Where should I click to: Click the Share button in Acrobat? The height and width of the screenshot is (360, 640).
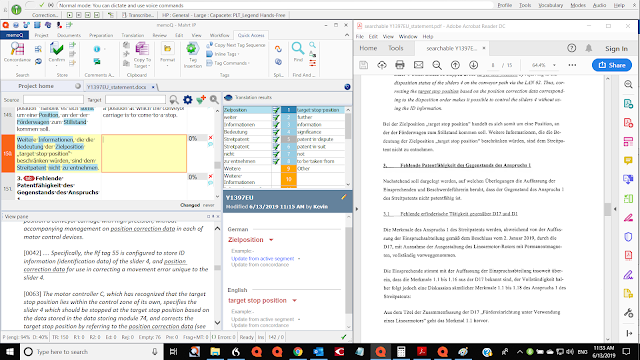[x=611, y=65]
